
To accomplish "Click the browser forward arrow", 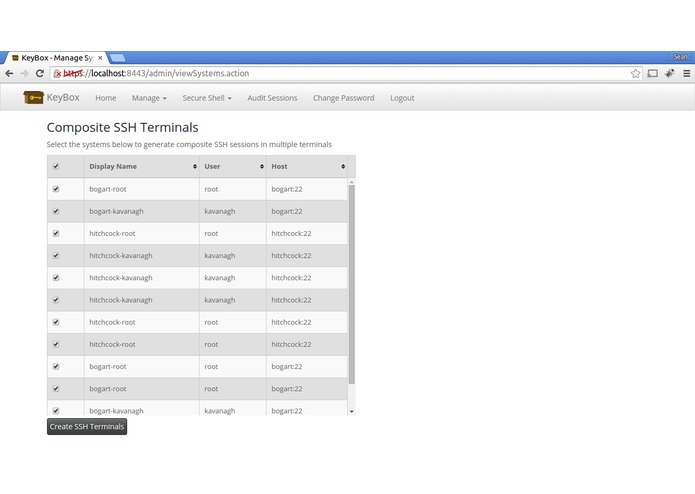I will 24,73.
